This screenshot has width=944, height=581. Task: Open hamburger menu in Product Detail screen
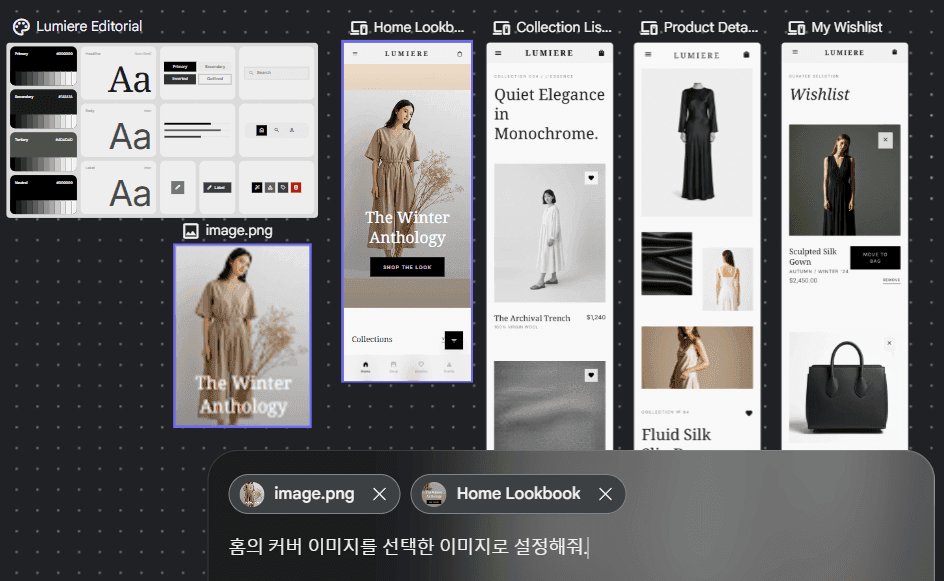click(648, 54)
